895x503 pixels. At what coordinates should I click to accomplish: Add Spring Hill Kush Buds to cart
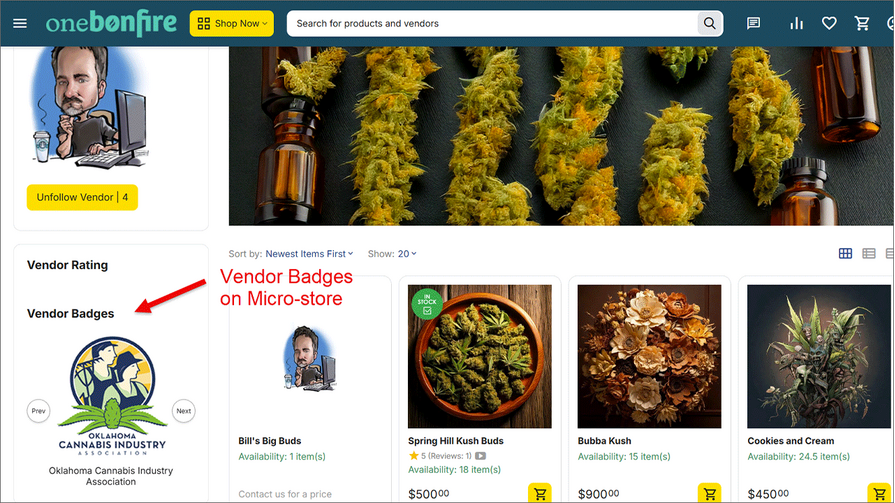540,493
